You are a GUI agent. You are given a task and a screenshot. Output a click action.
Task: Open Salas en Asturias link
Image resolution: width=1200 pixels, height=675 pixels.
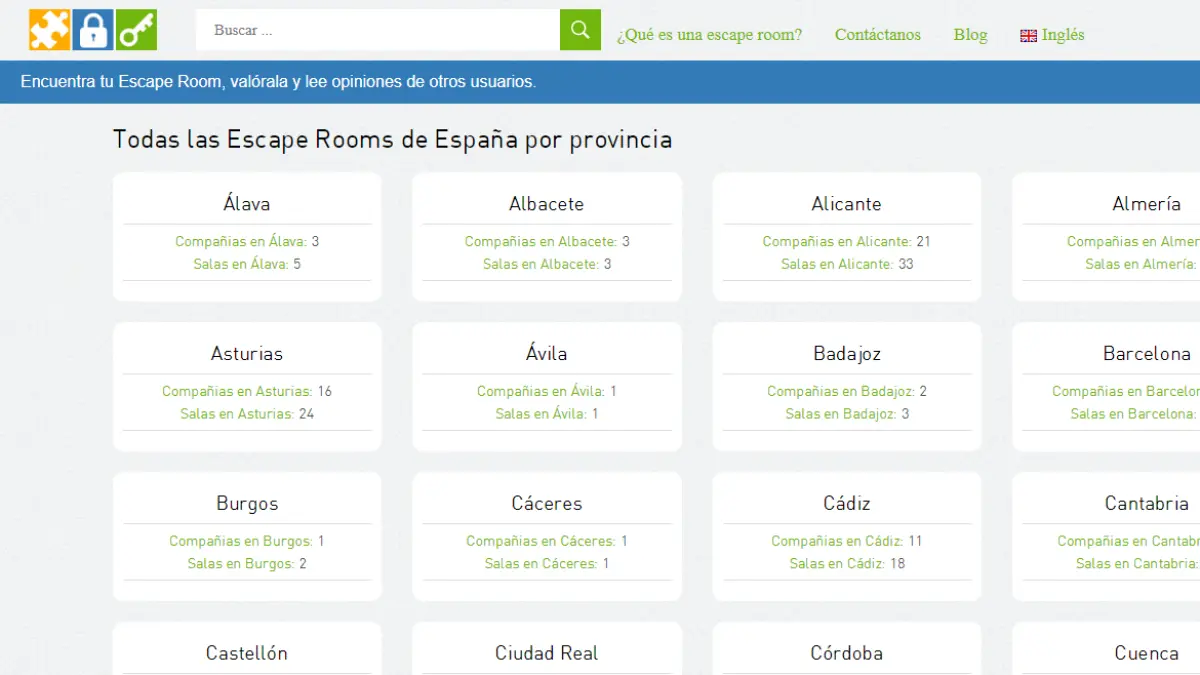coord(237,414)
